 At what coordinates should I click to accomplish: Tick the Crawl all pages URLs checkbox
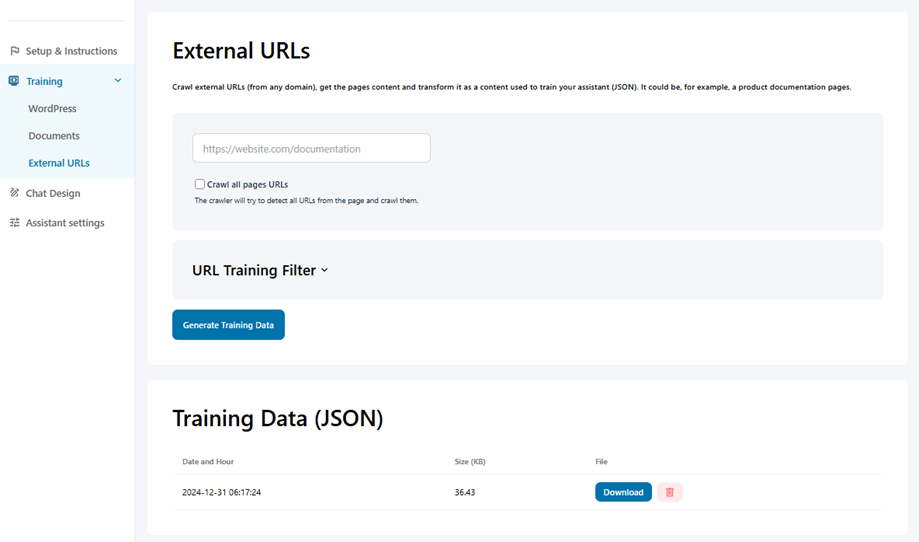click(x=200, y=184)
